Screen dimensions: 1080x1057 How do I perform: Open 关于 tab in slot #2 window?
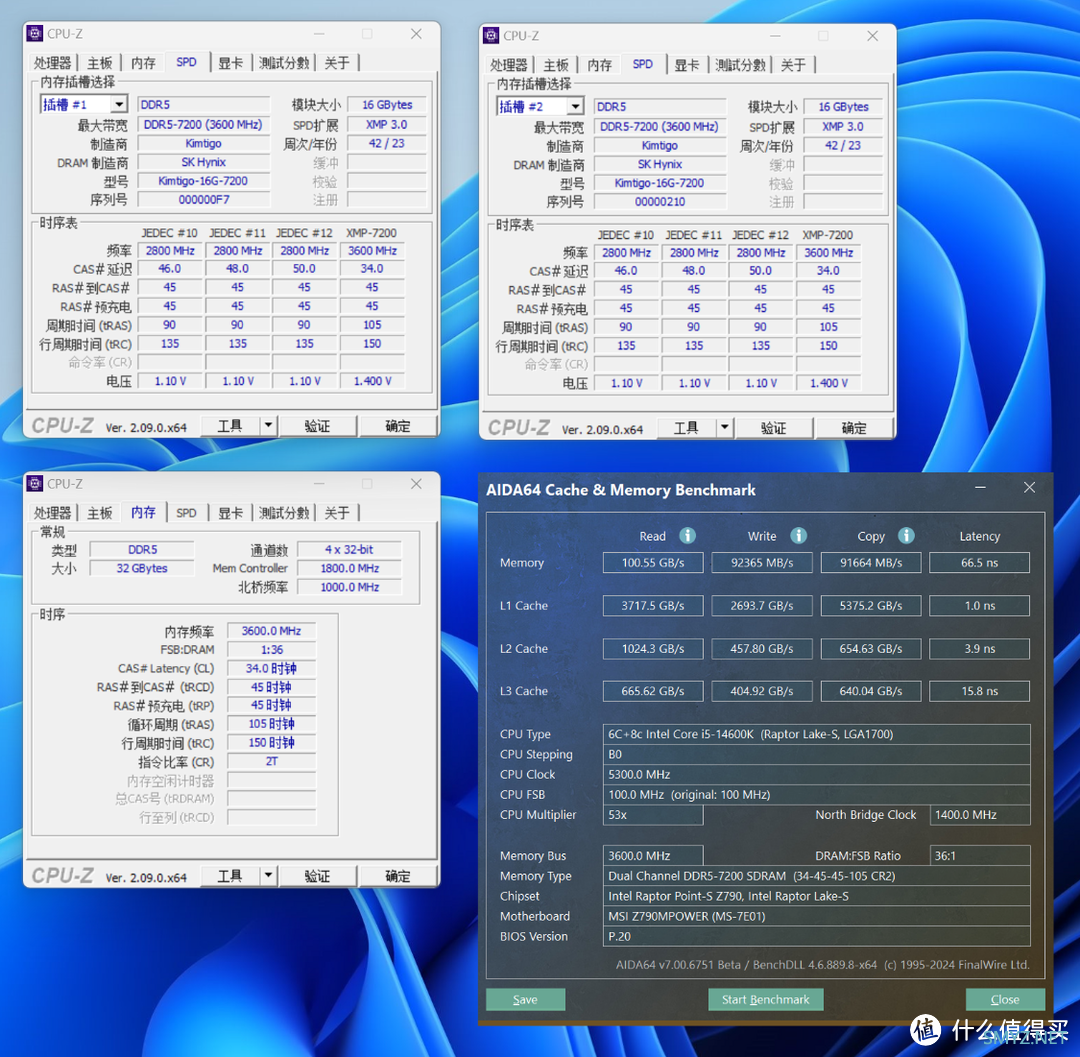(x=793, y=65)
